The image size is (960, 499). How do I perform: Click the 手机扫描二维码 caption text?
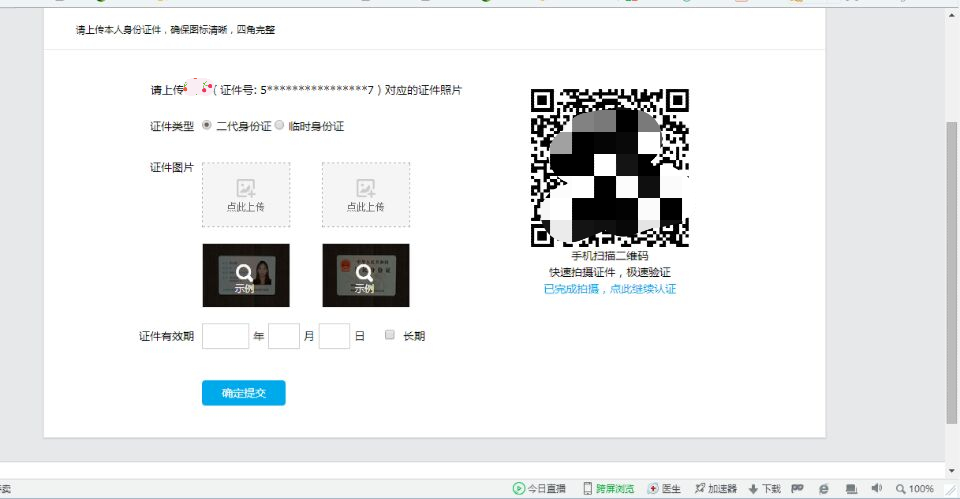(610, 256)
